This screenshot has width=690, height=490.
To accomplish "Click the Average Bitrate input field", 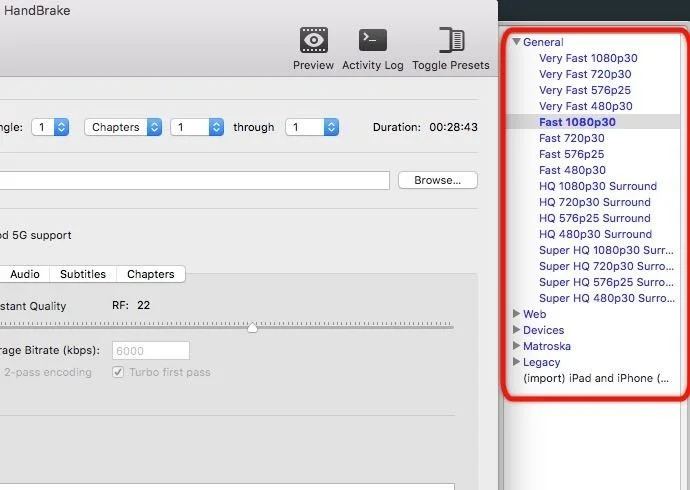I will 151,351.
